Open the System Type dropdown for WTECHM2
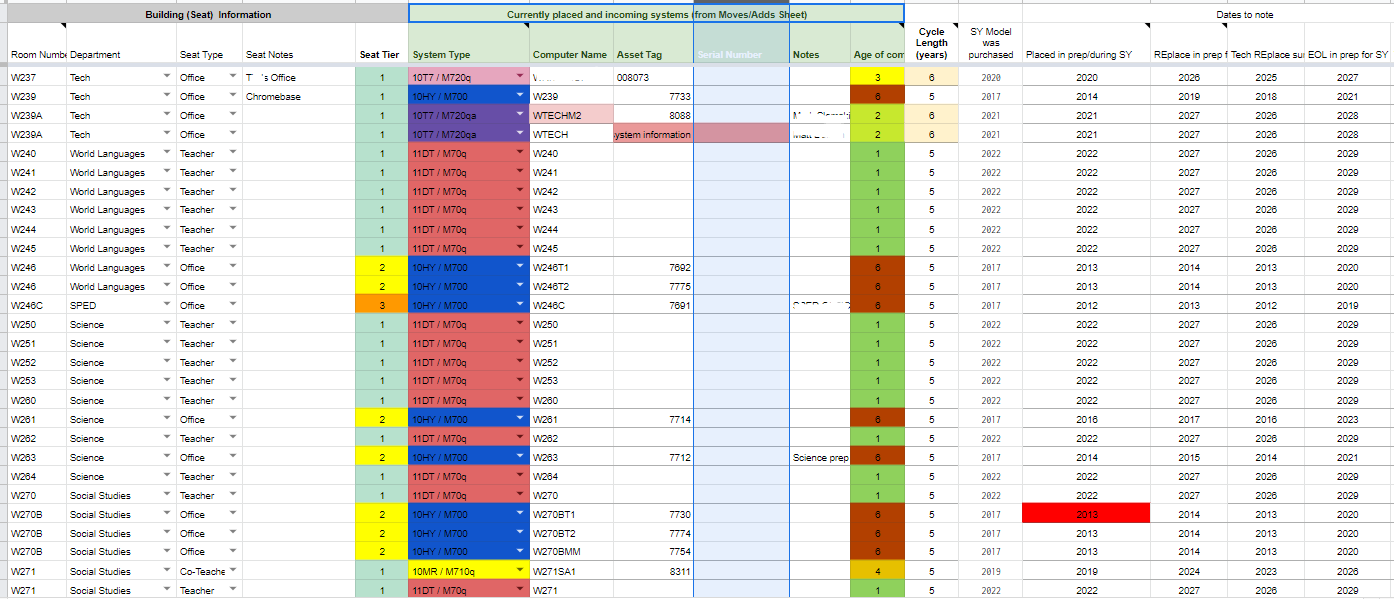Image resolution: width=1394 pixels, height=599 pixels. 520,115
